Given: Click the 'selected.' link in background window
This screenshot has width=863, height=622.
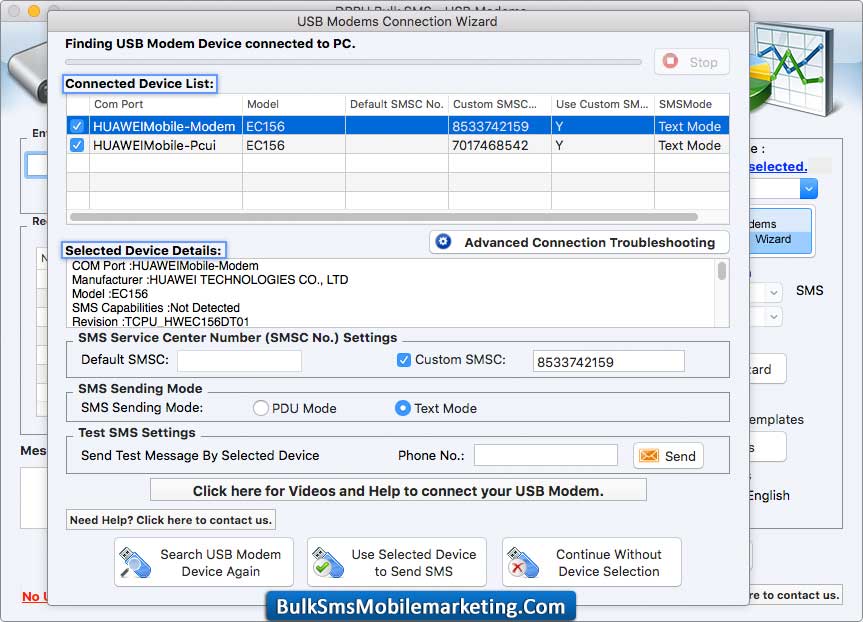Looking at the screenshot, I should tap(778, 166).
